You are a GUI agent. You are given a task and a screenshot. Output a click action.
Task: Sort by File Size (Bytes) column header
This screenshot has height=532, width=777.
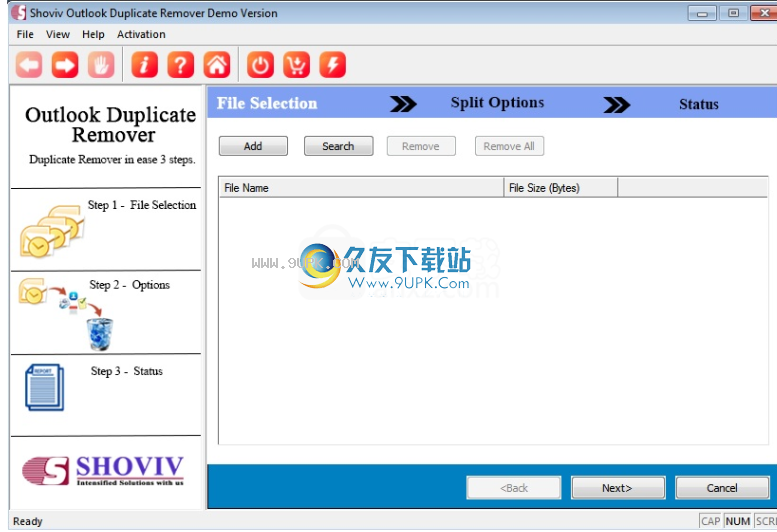pos(560,188)
